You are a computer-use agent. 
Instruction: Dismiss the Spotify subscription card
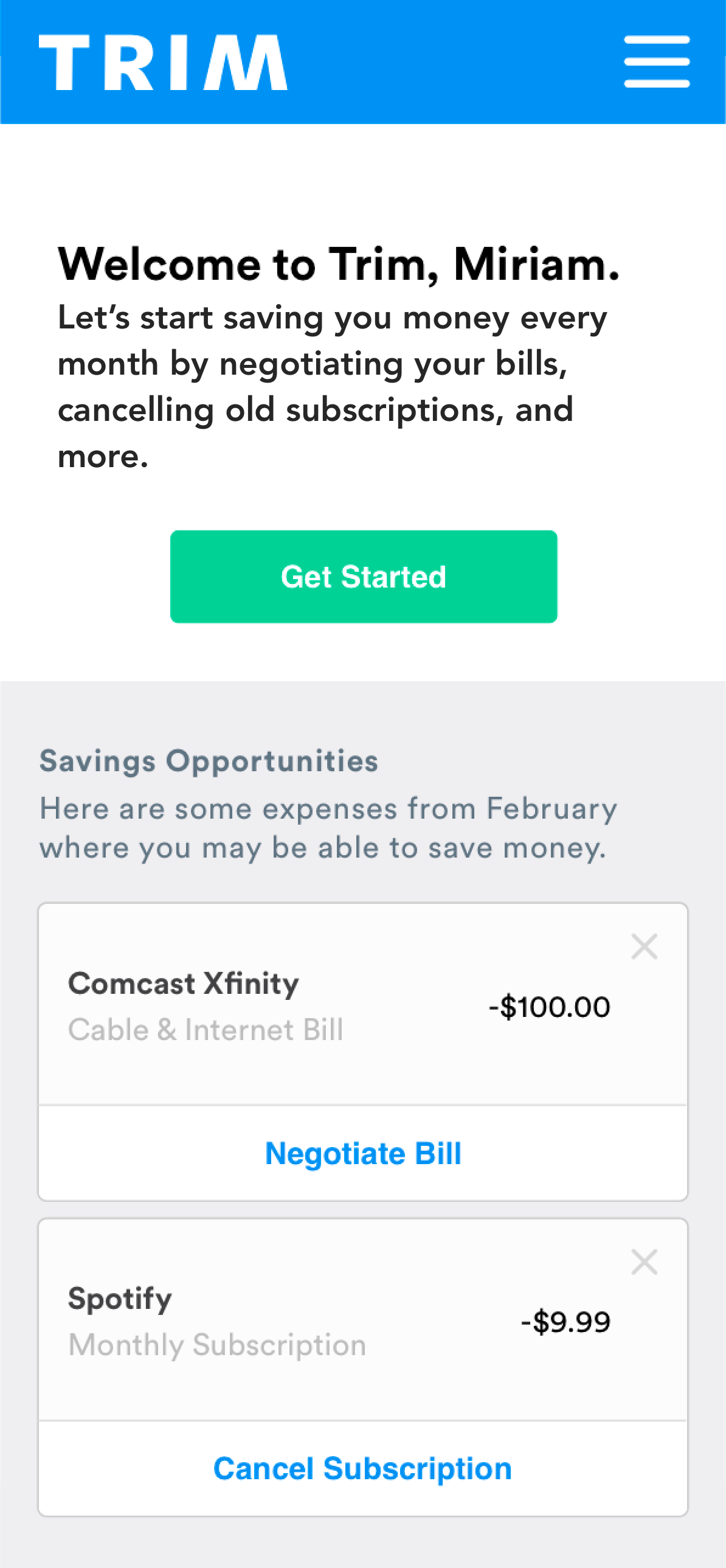pos(644,1262)
